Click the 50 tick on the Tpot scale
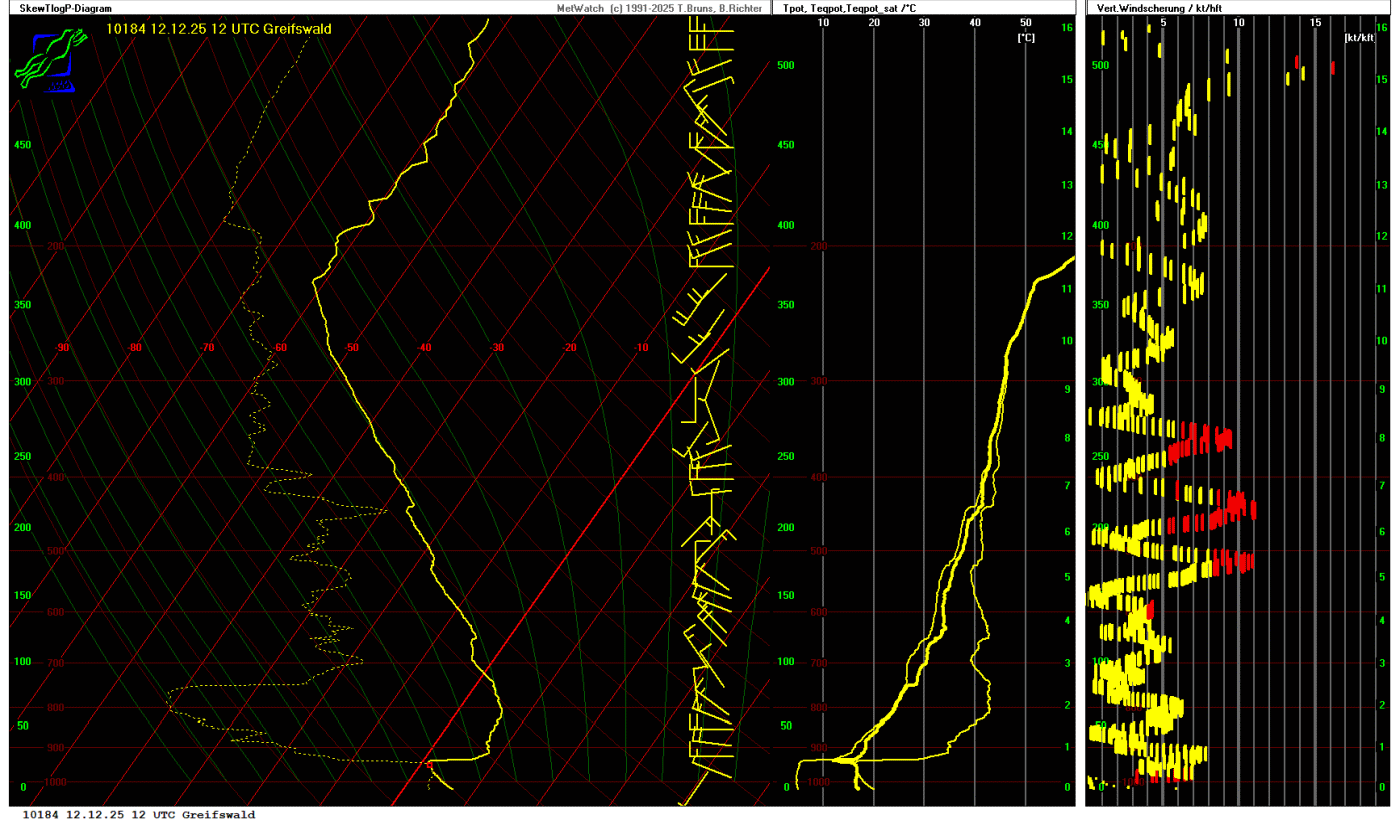Image resolution: width=1400 pixels, height=825 pixels. 1025,22
